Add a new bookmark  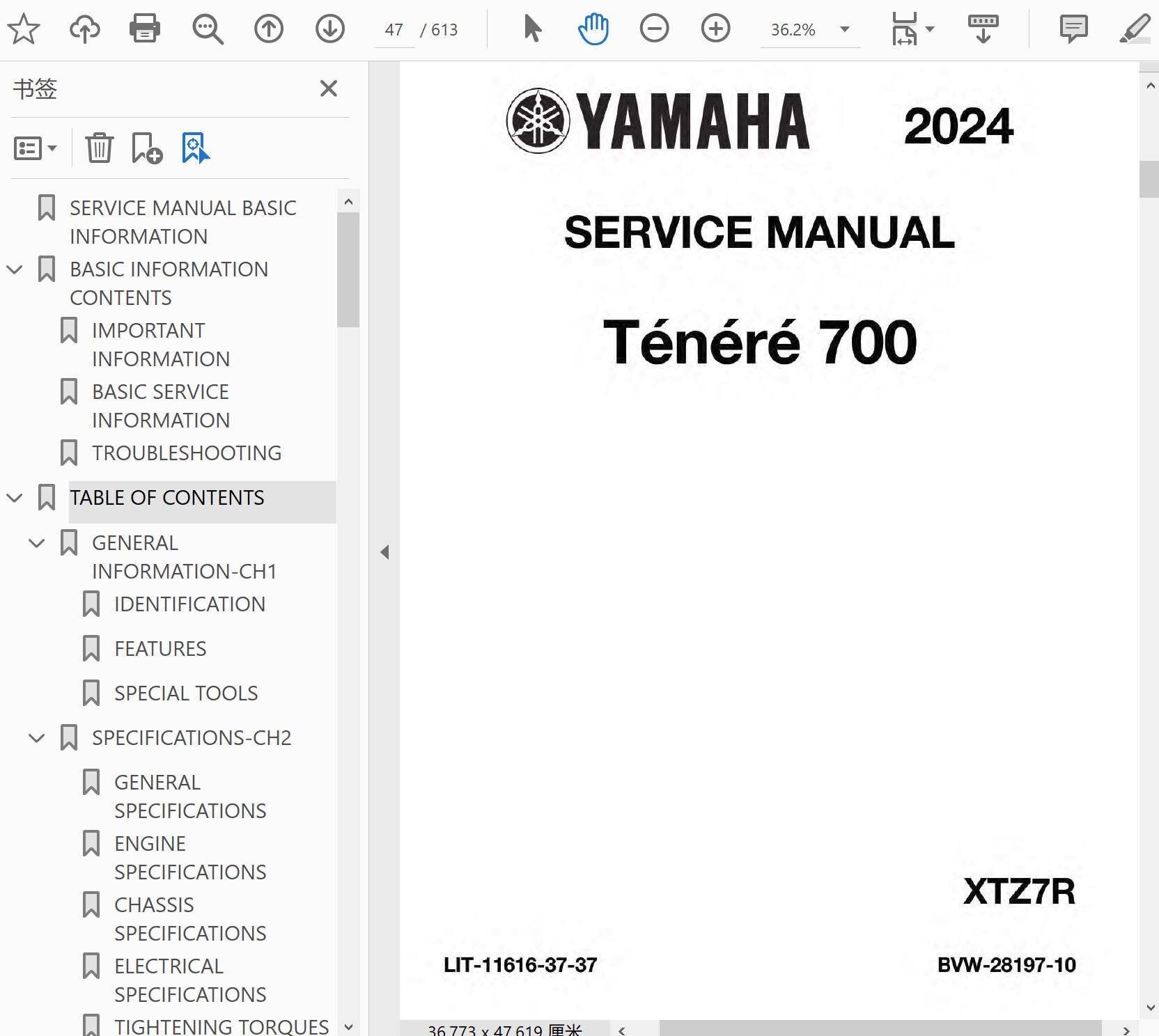(x=147, y=148)
